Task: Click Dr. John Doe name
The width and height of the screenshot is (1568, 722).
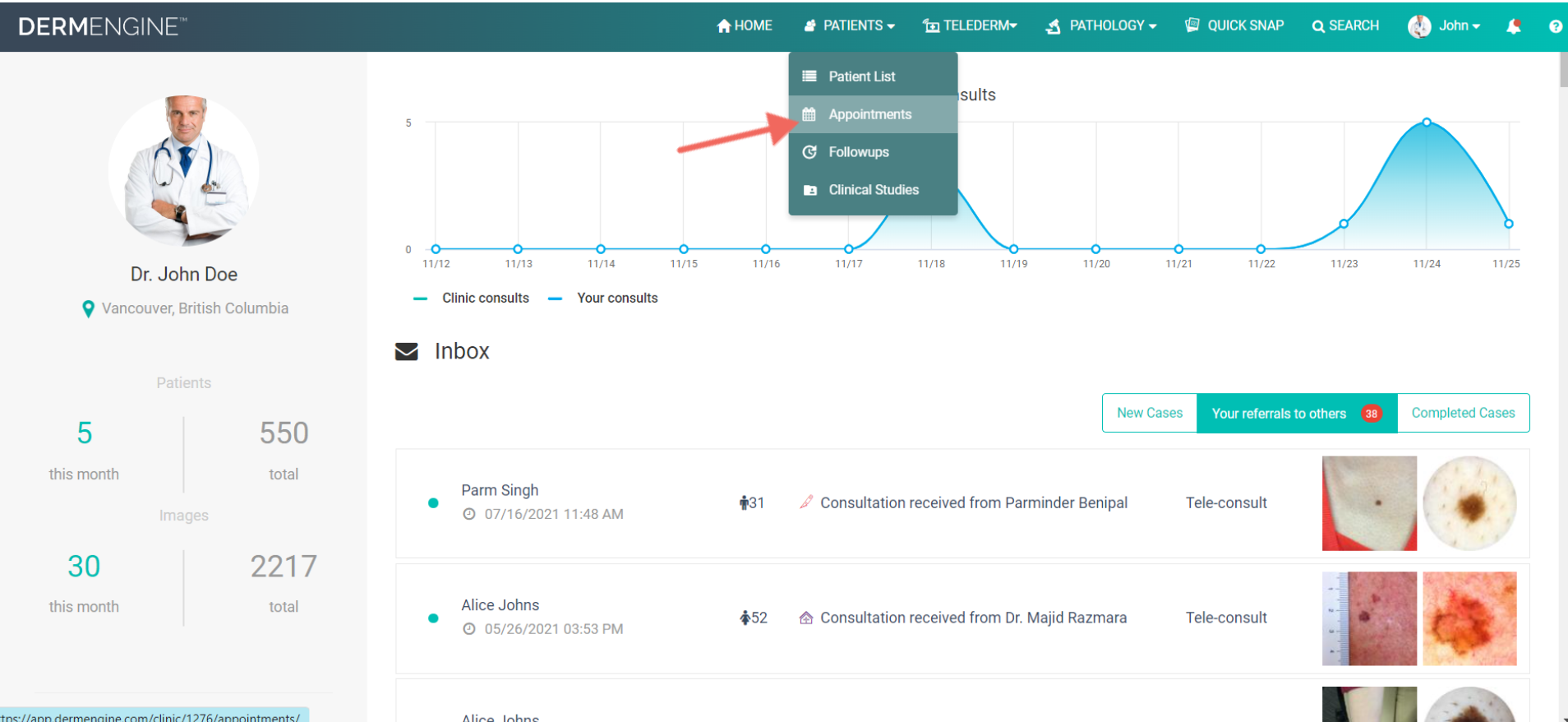Action: tap(184, 275)
